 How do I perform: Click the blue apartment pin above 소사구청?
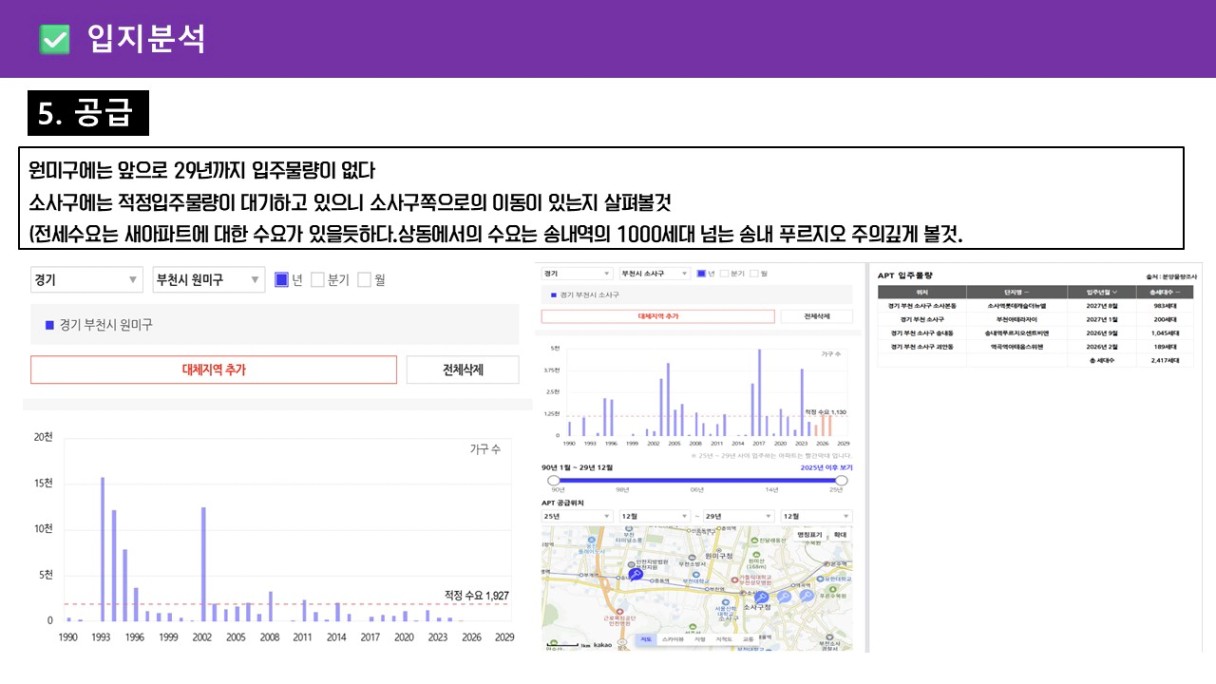pyautogui.click(x=761, y=597)
